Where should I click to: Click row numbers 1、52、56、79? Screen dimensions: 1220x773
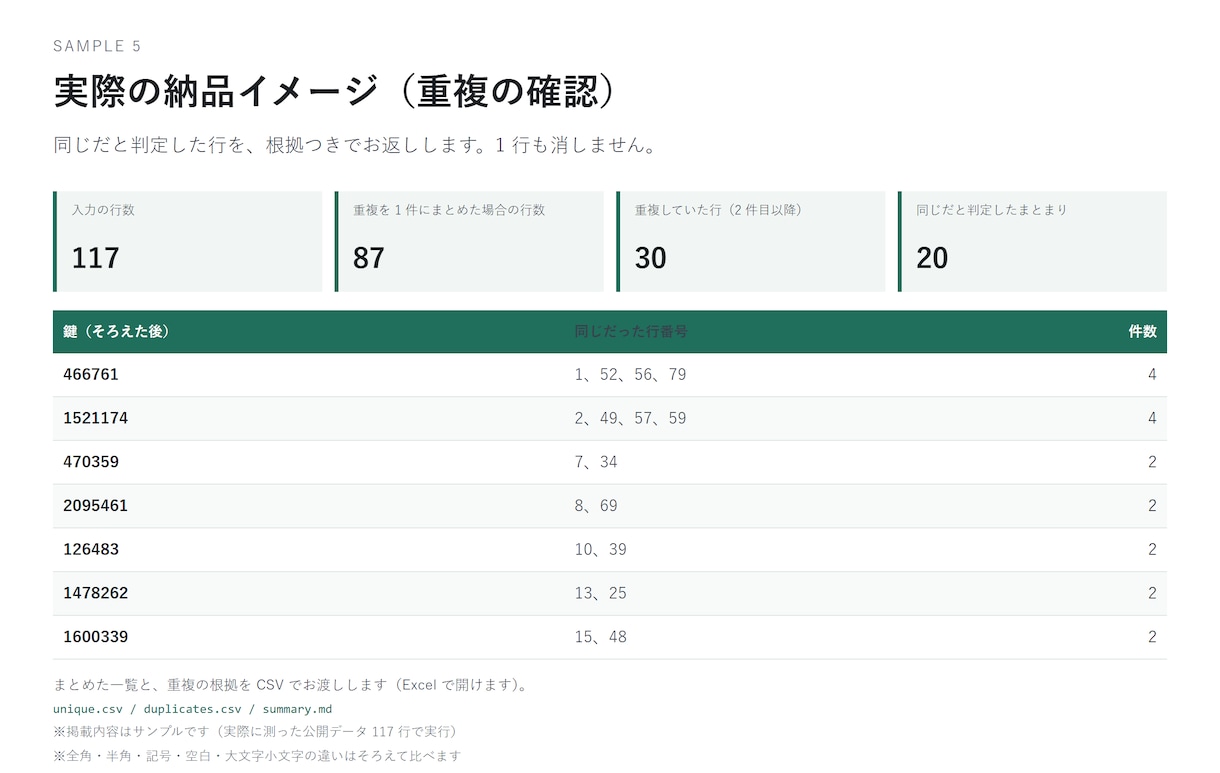[630, 375]
